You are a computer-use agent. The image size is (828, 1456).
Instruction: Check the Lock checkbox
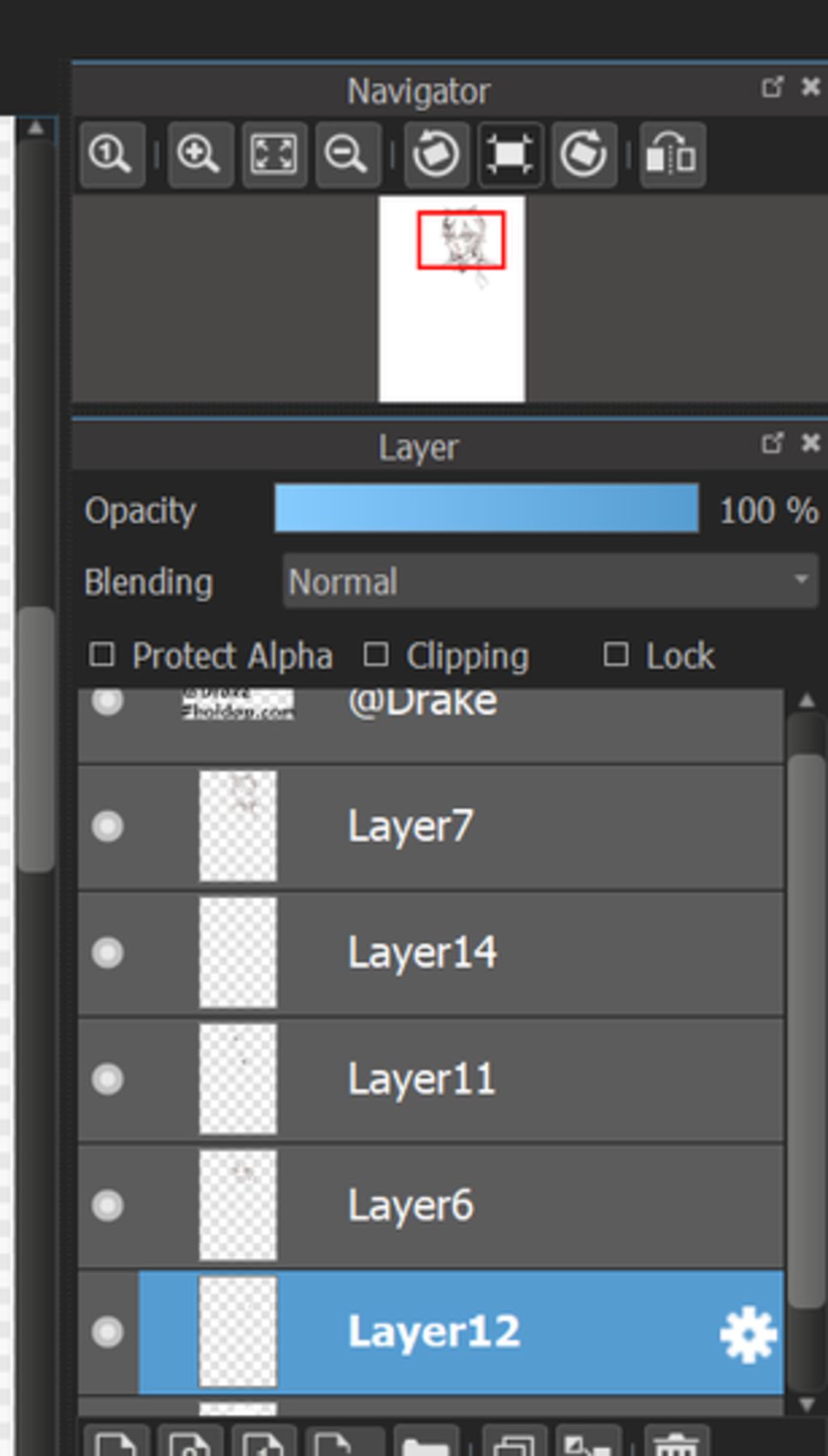click(616, 655)
